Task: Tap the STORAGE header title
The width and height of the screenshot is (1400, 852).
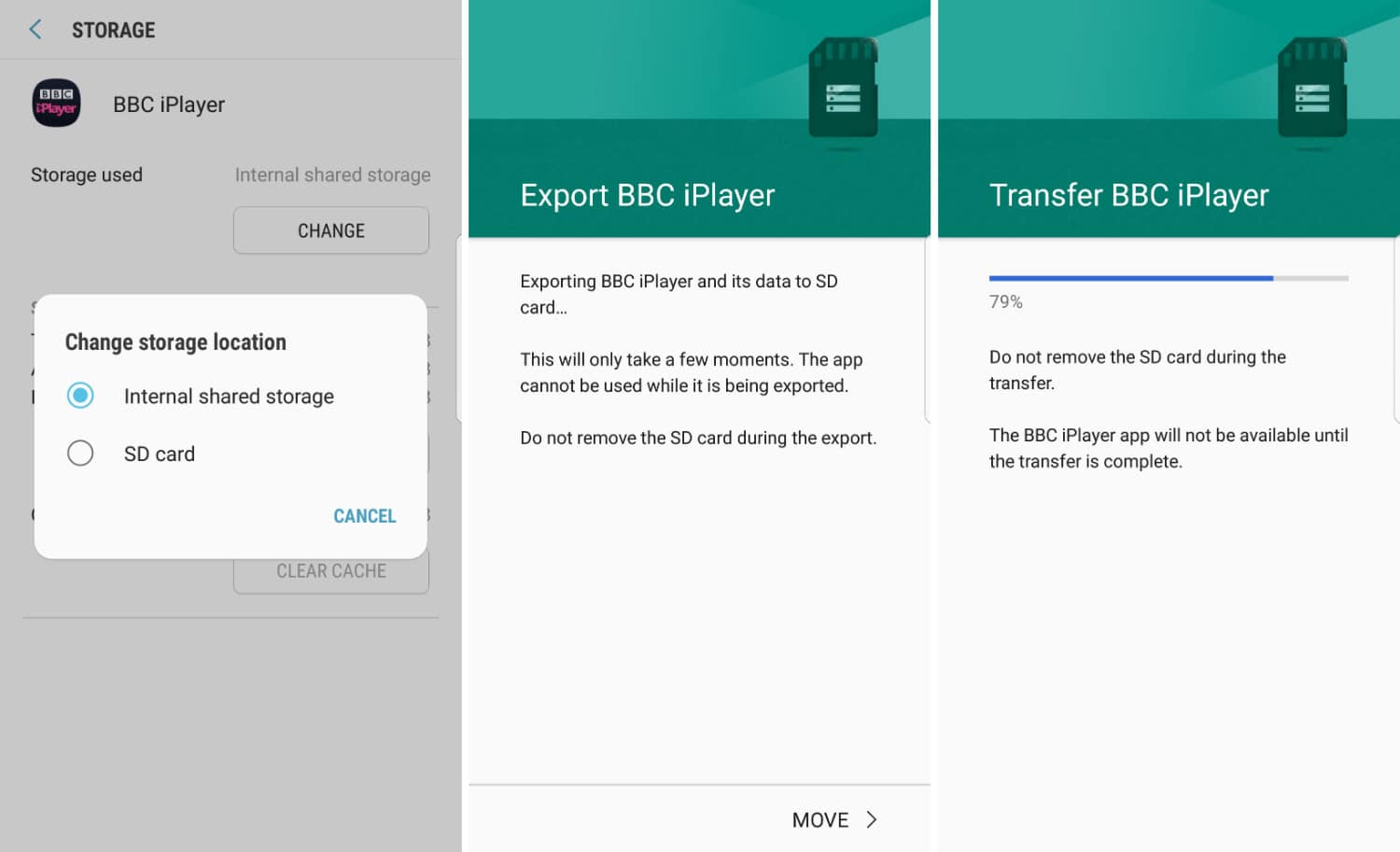Action: click(x=114, y=30)
